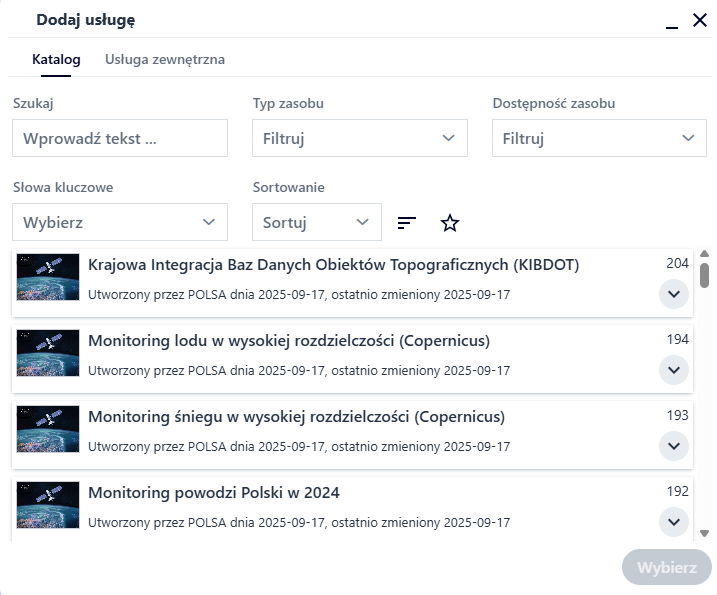Expand the KIBDOT service details chevron
Image resolution: width=717 pixels, height=595 pixels.
(674, 294)
